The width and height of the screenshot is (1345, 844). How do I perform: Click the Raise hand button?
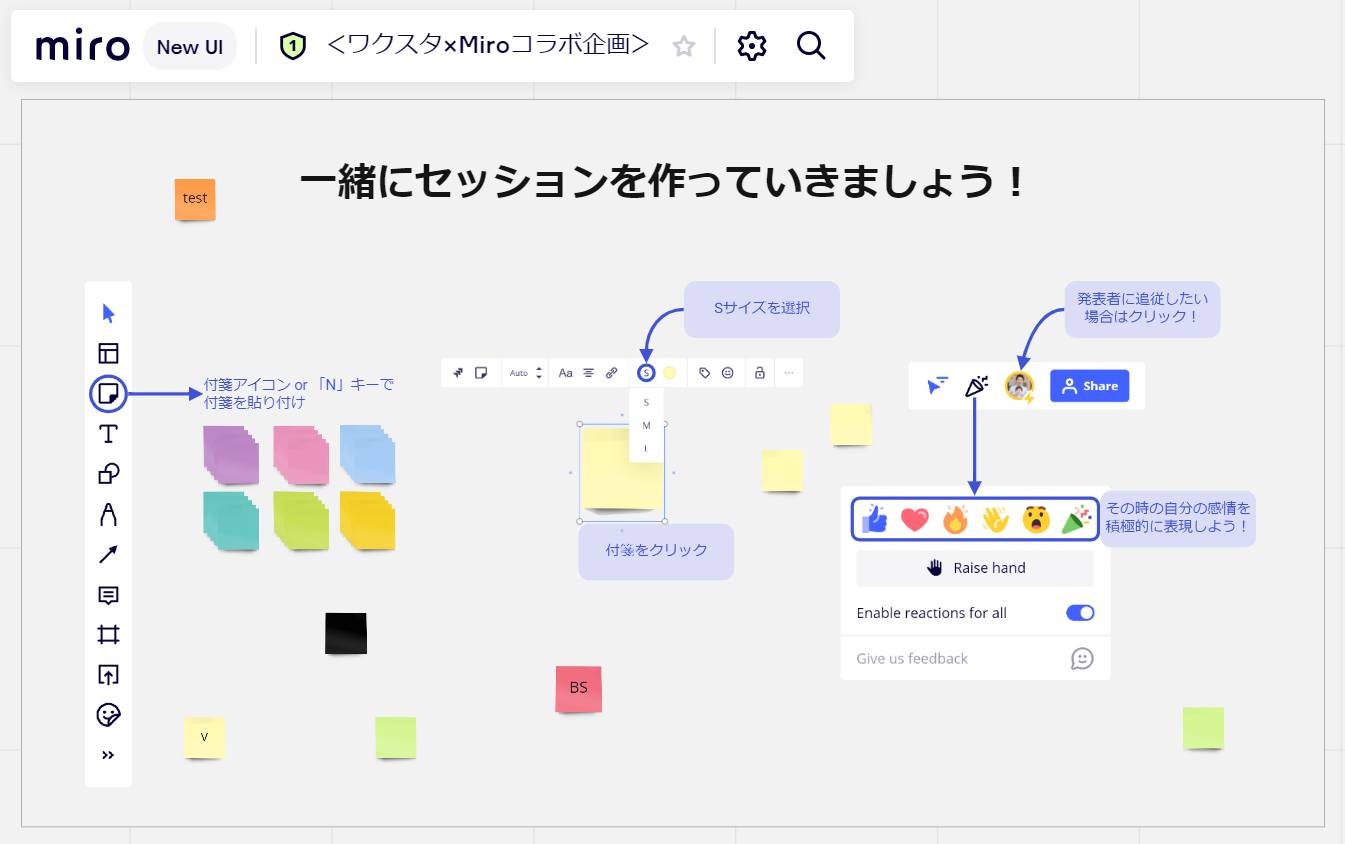point(975,568)
